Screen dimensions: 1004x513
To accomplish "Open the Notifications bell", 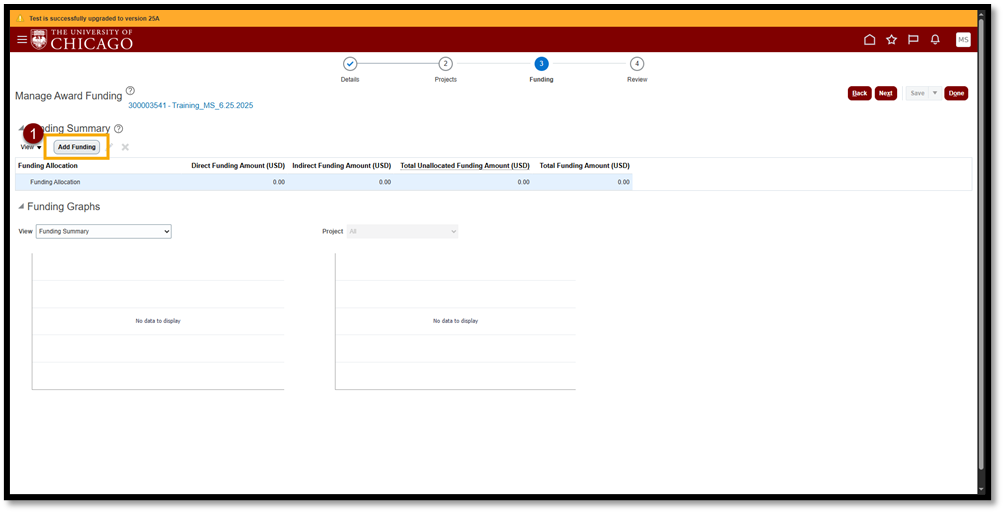I will pos(935,40).
